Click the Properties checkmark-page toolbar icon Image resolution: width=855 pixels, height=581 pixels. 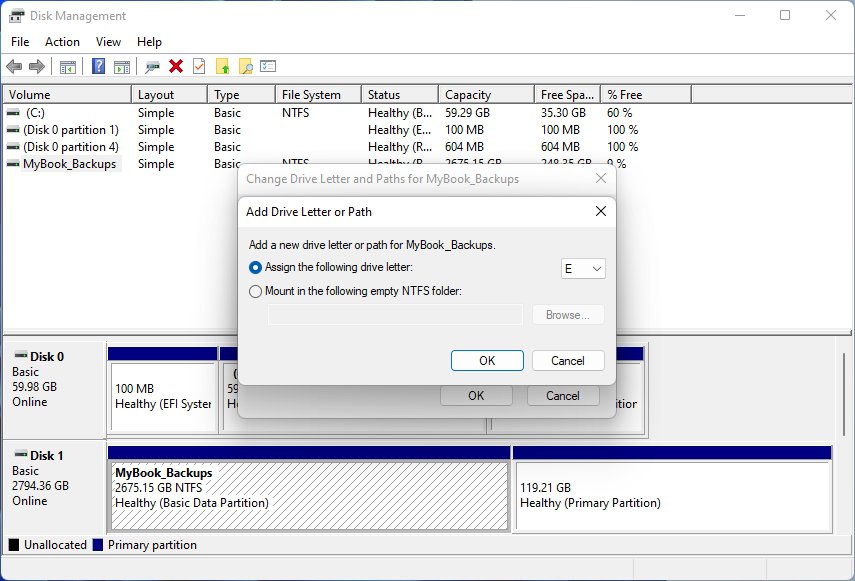click(199, 66)
